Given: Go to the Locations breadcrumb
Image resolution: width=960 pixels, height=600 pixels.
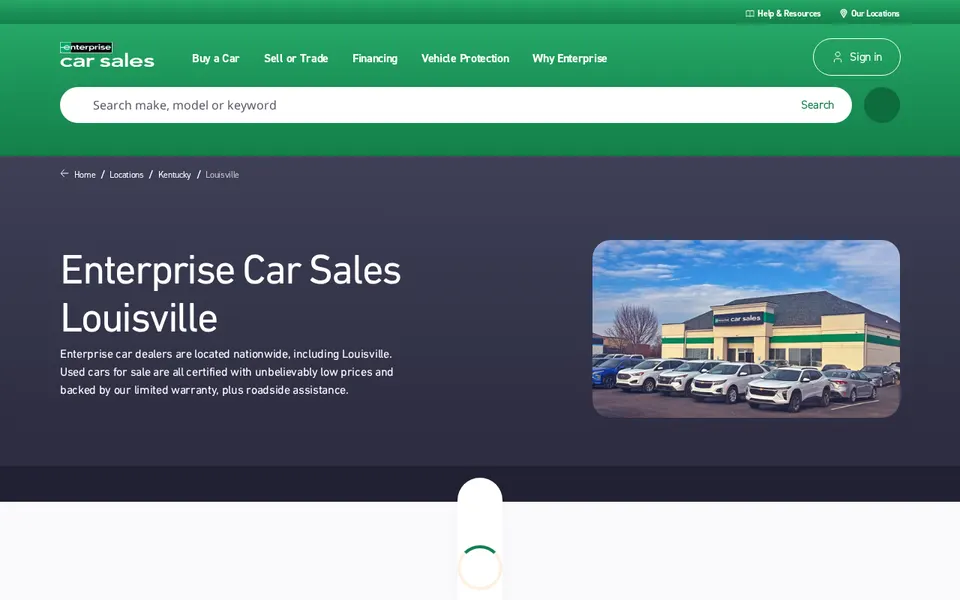Looking at the screenshot, I should tap(126, 174).
